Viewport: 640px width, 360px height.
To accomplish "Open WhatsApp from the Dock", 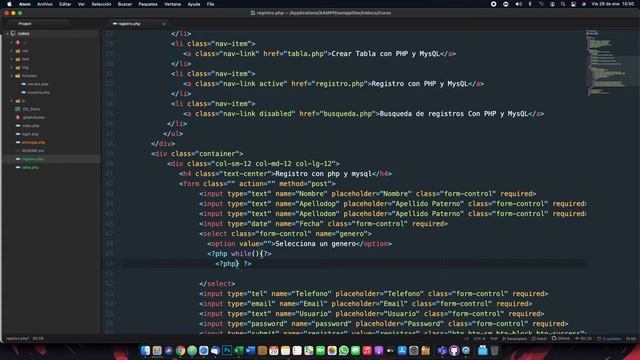I will [x=344, y=350].
